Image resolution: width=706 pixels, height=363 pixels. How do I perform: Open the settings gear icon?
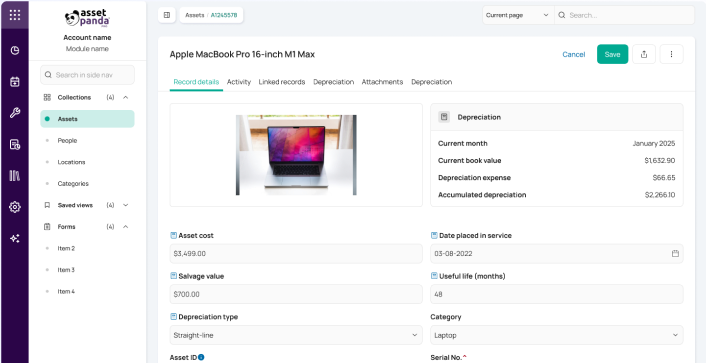(14, 207)
